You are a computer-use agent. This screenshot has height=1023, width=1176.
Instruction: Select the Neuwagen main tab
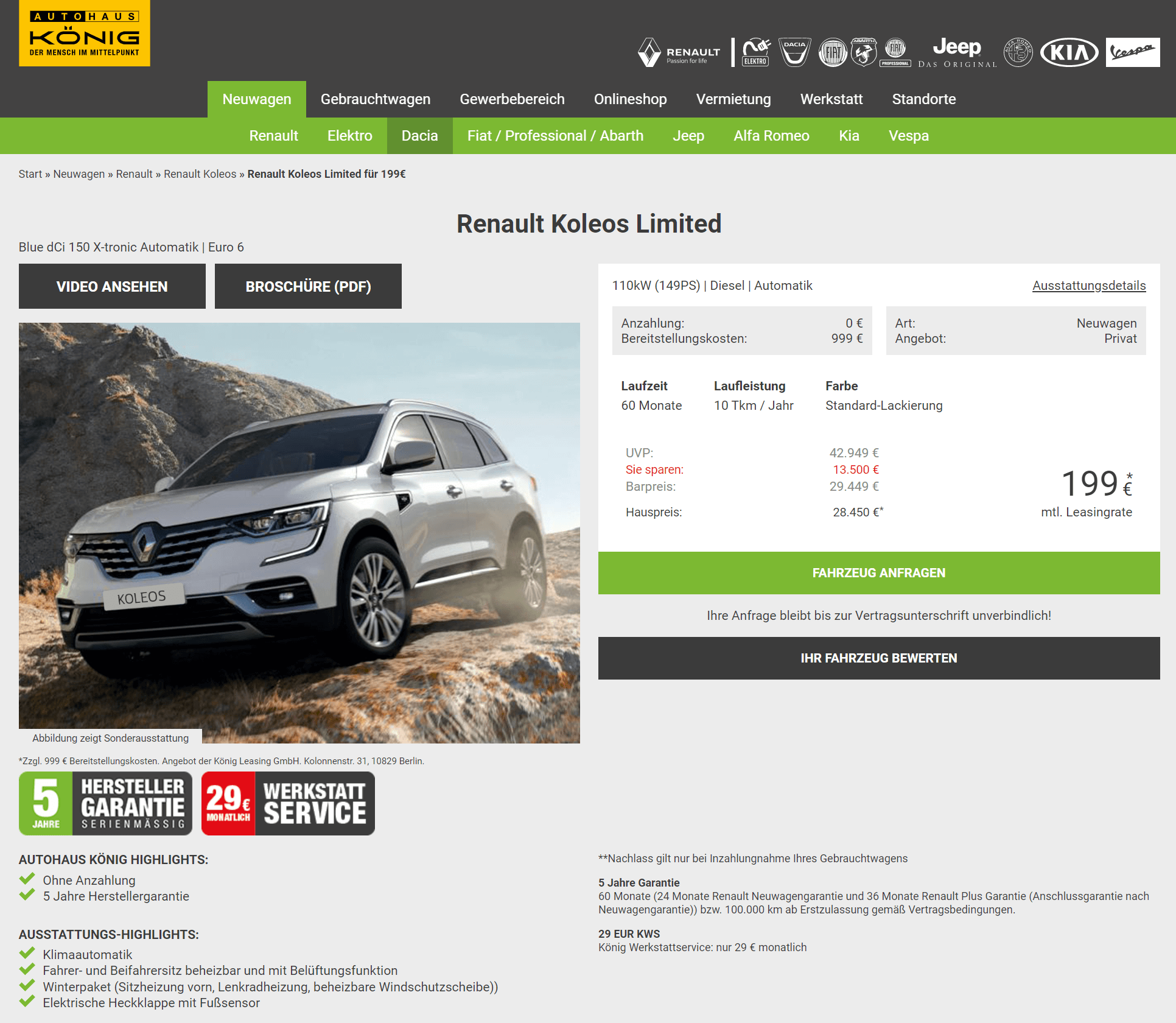257,99
